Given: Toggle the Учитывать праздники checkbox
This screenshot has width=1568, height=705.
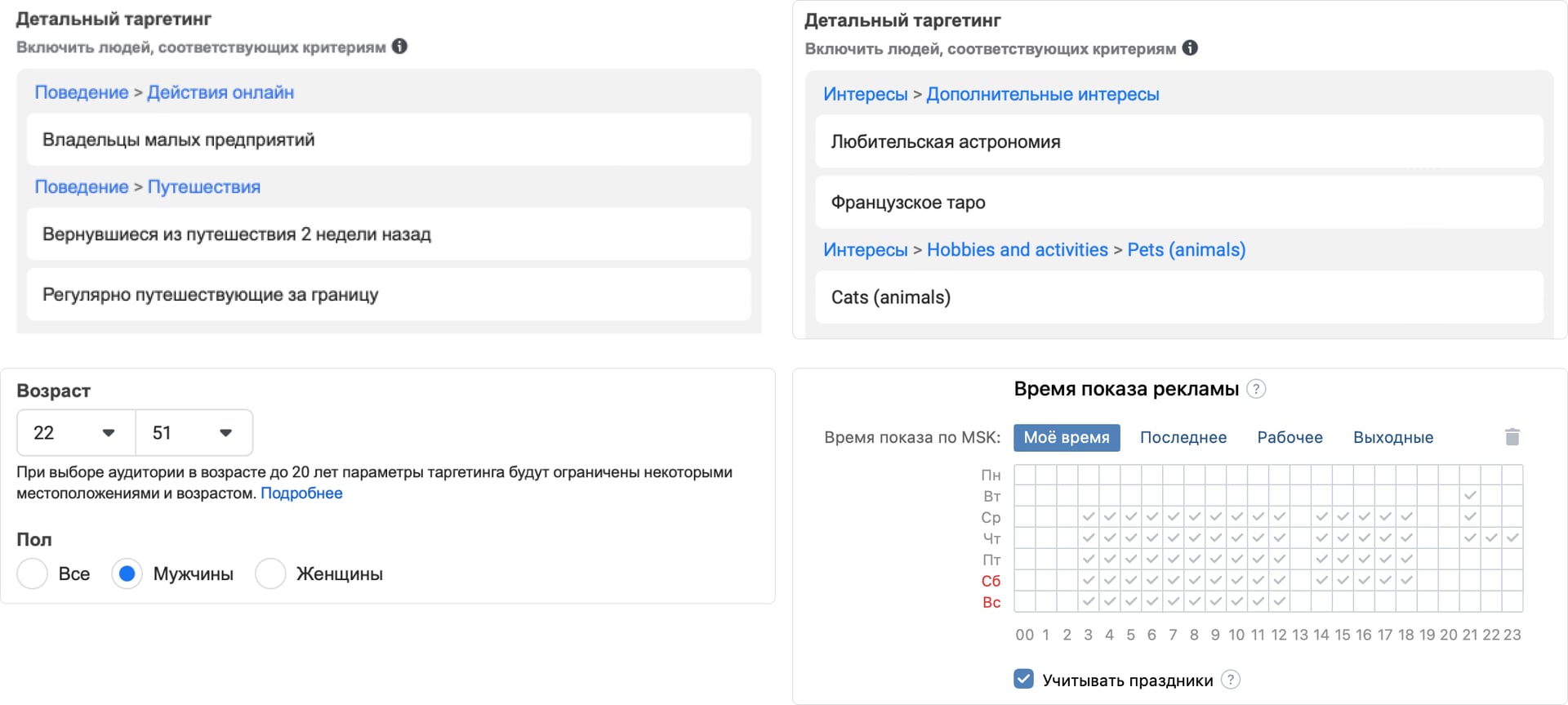Looking at the screenshot, I should click(1024, 679).
